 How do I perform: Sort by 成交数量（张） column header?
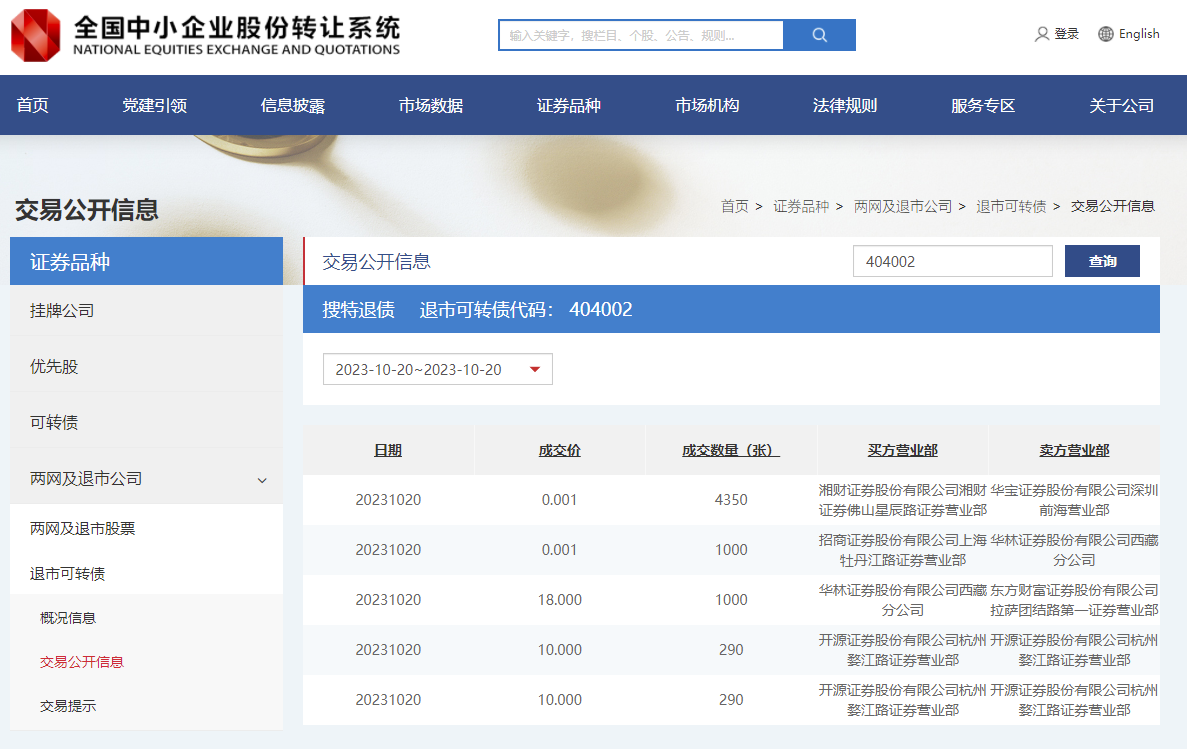coord(731,450)
